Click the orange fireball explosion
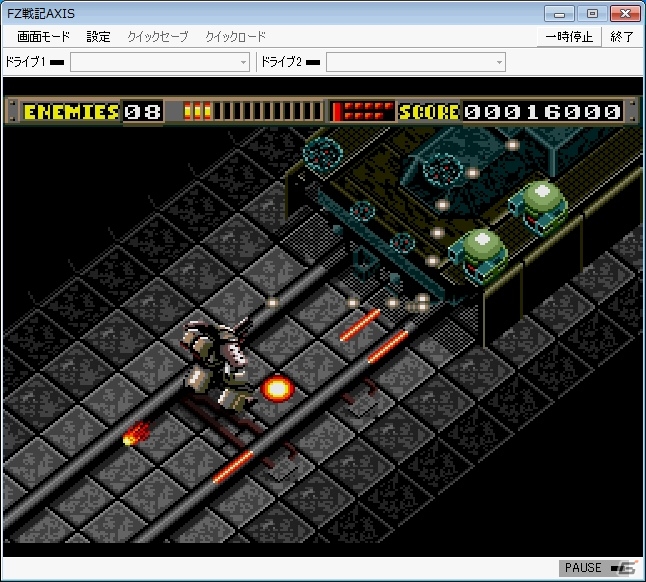The width and height of the screenshot is (646, 582). (278, 388)
